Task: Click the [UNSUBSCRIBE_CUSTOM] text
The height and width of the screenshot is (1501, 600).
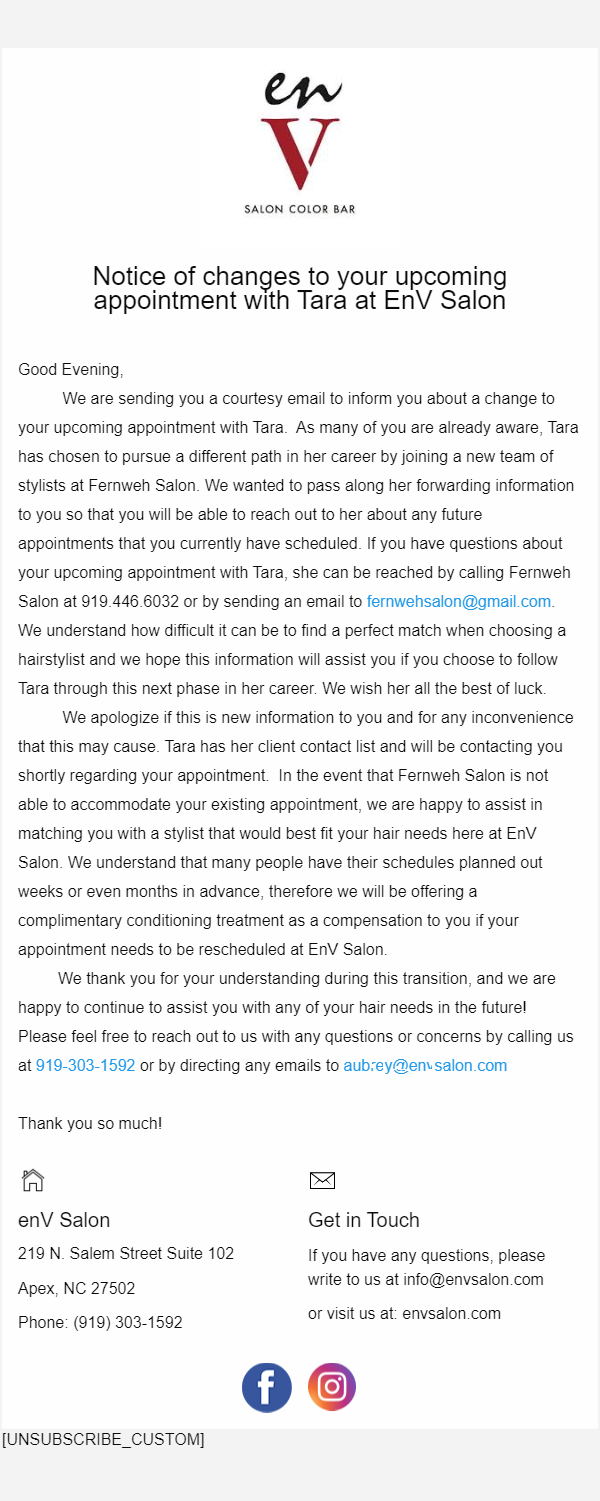Action: click(103, 1440)
